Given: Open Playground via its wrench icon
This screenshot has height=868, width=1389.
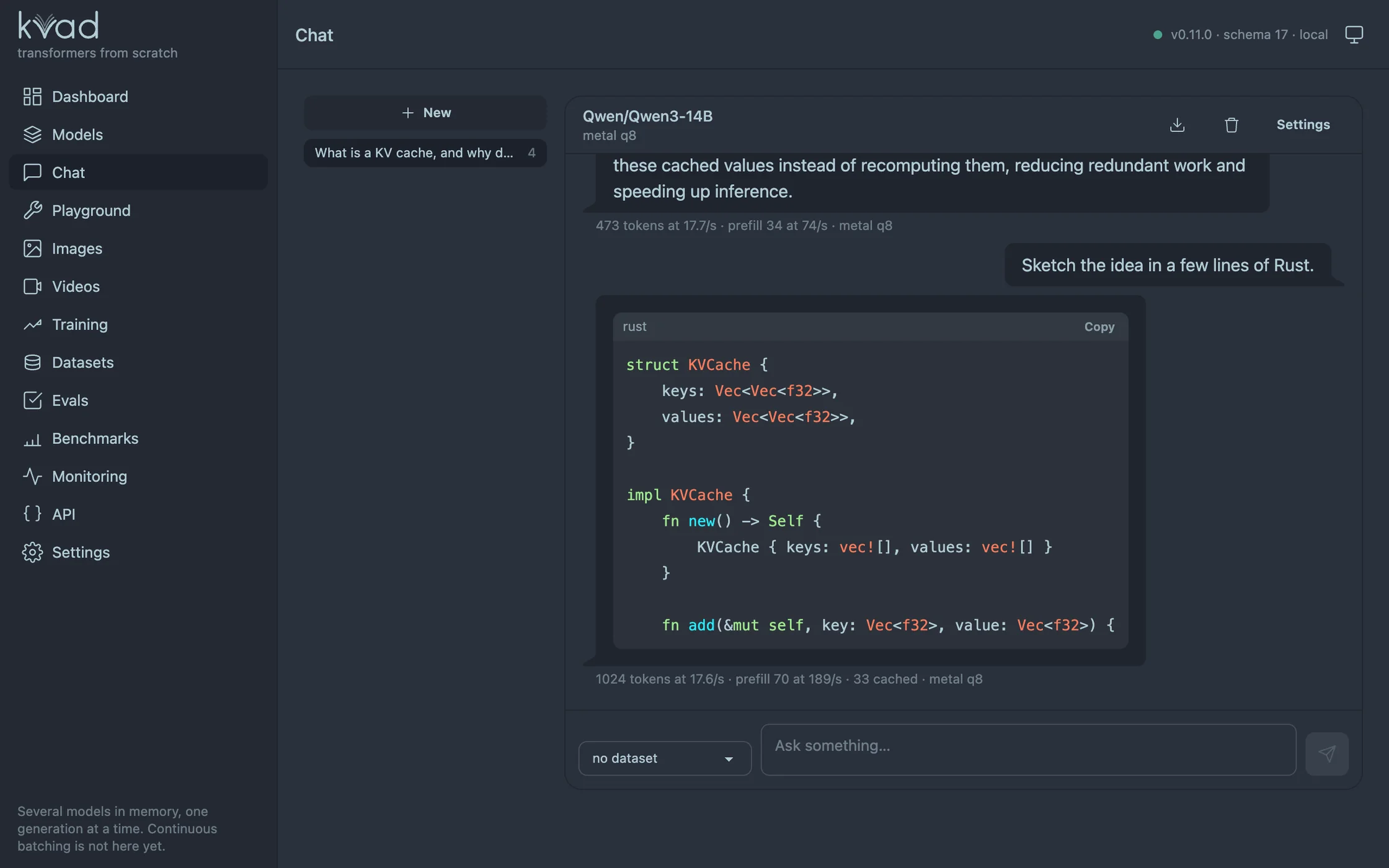Looking at the screenshot, I should click(32, 210).
